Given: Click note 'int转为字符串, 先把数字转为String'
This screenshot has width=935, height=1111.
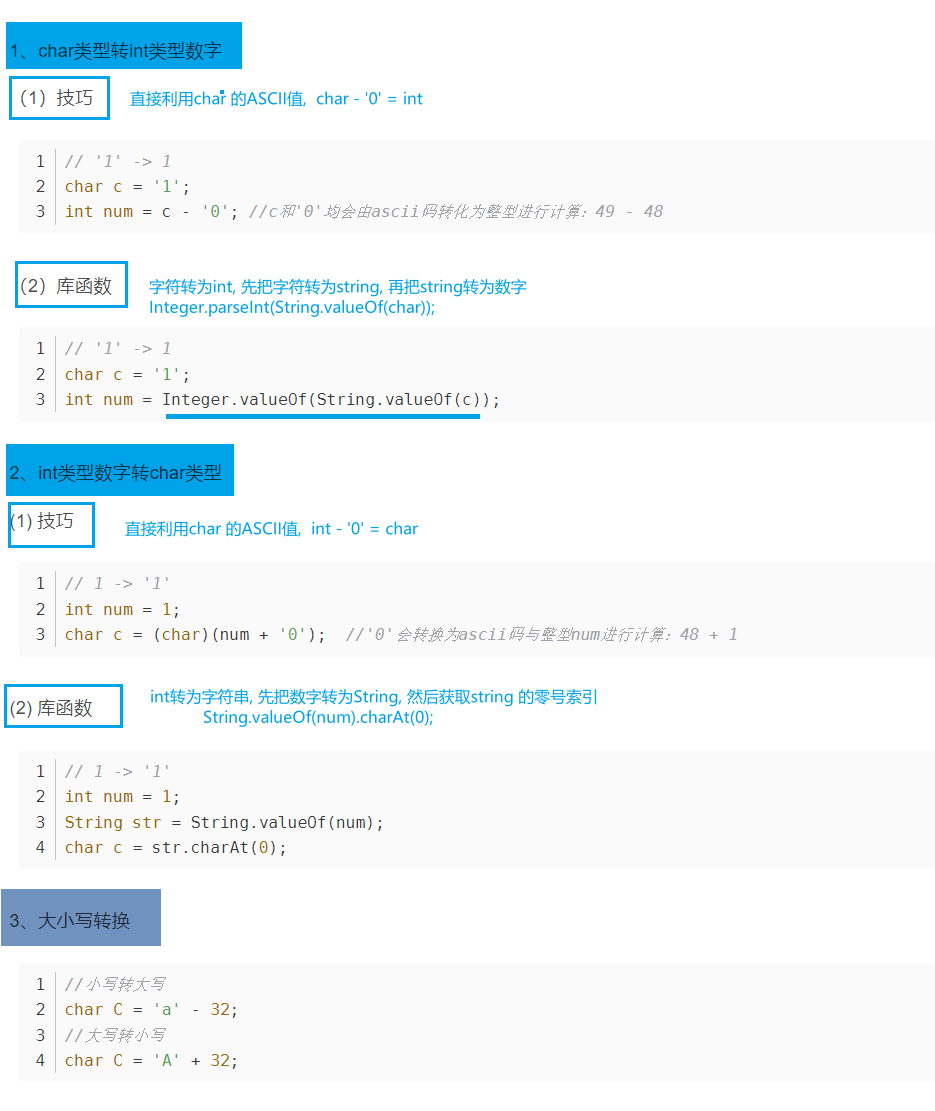Looking at the screenshot, I should coord(275,697).
